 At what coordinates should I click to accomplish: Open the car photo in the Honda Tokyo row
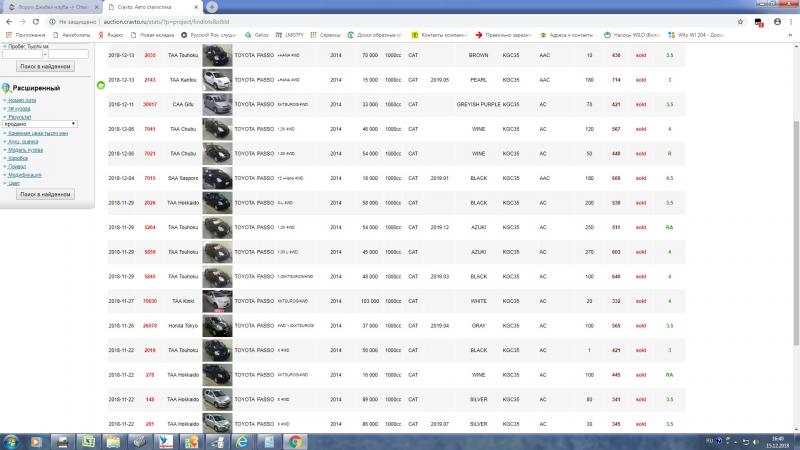point(217,326)
